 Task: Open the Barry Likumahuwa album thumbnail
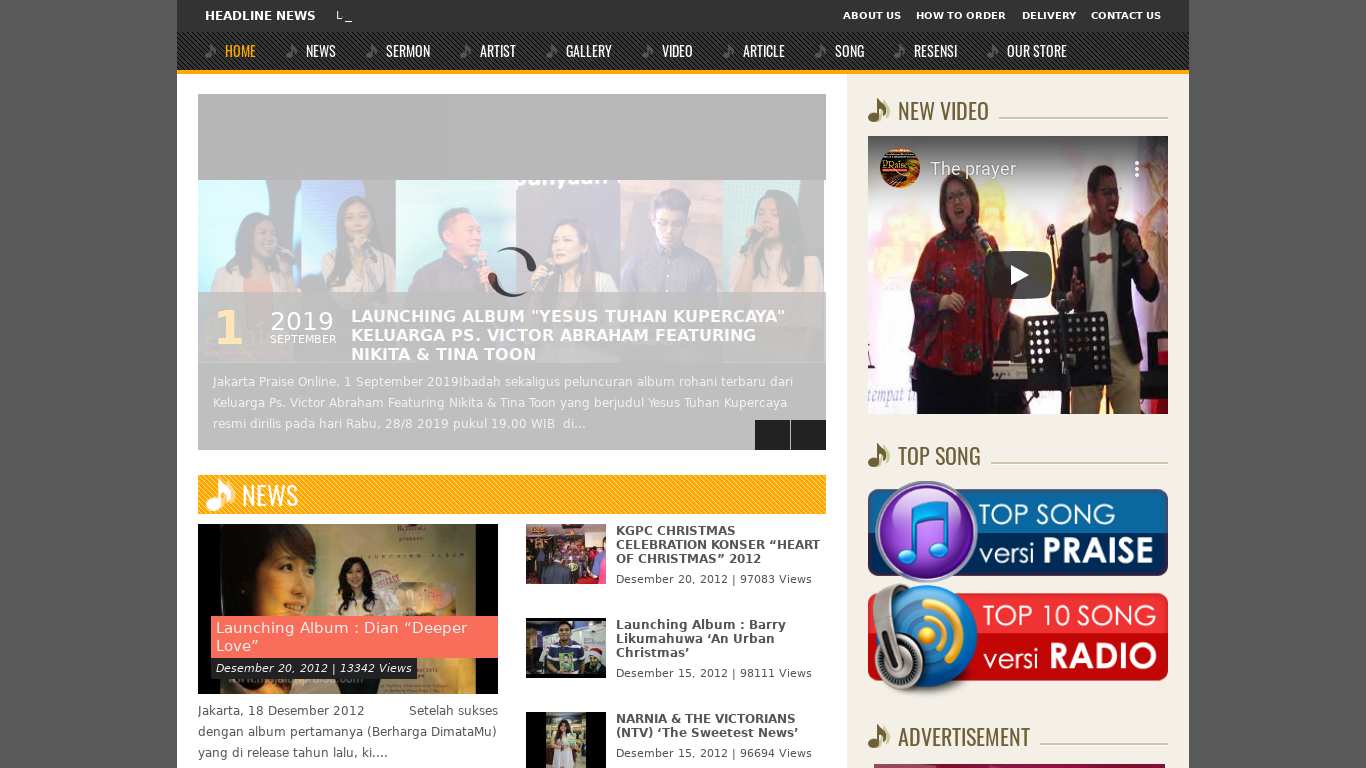click(566, 648)
